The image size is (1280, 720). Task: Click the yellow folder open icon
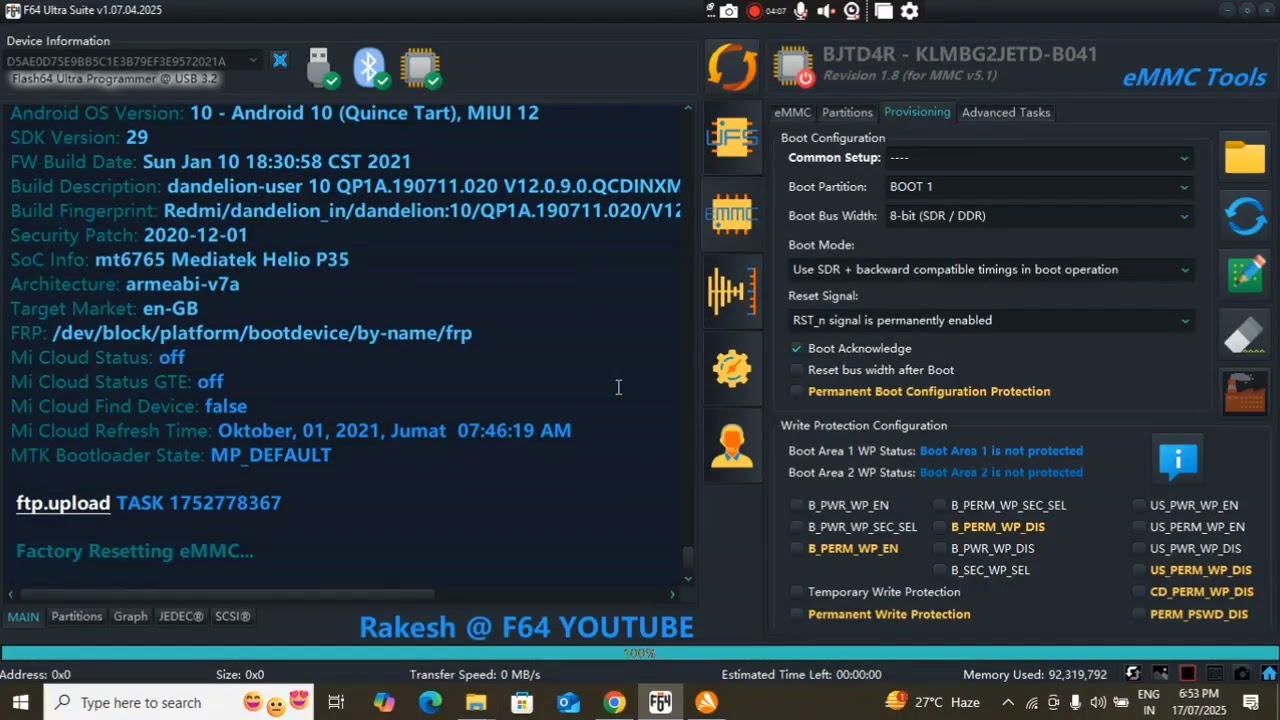coord(1245,158)
